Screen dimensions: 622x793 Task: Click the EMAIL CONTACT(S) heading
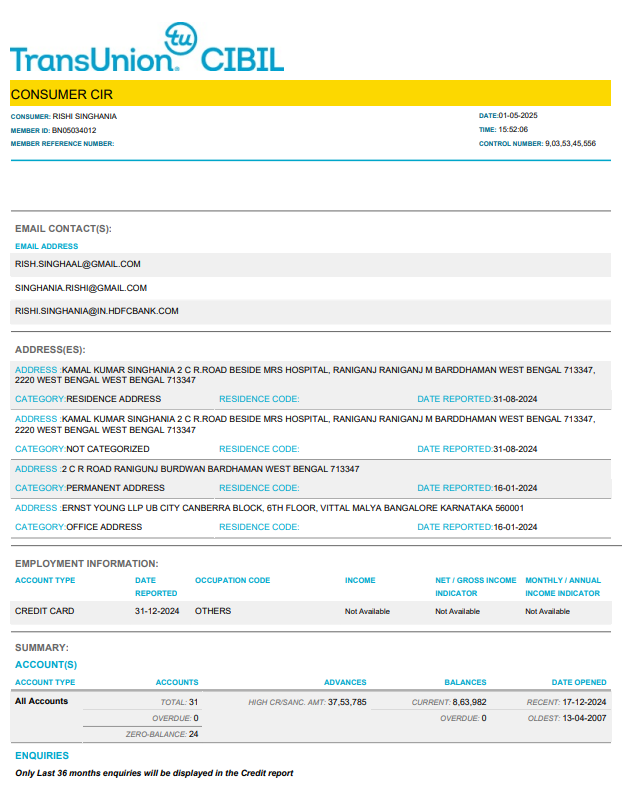63,229
